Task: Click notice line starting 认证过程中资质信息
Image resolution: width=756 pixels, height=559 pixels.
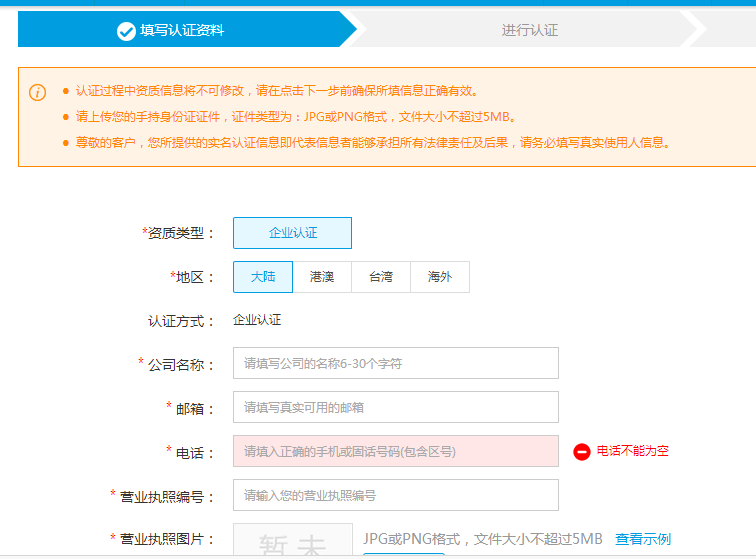Action: [x=277, y=91]
